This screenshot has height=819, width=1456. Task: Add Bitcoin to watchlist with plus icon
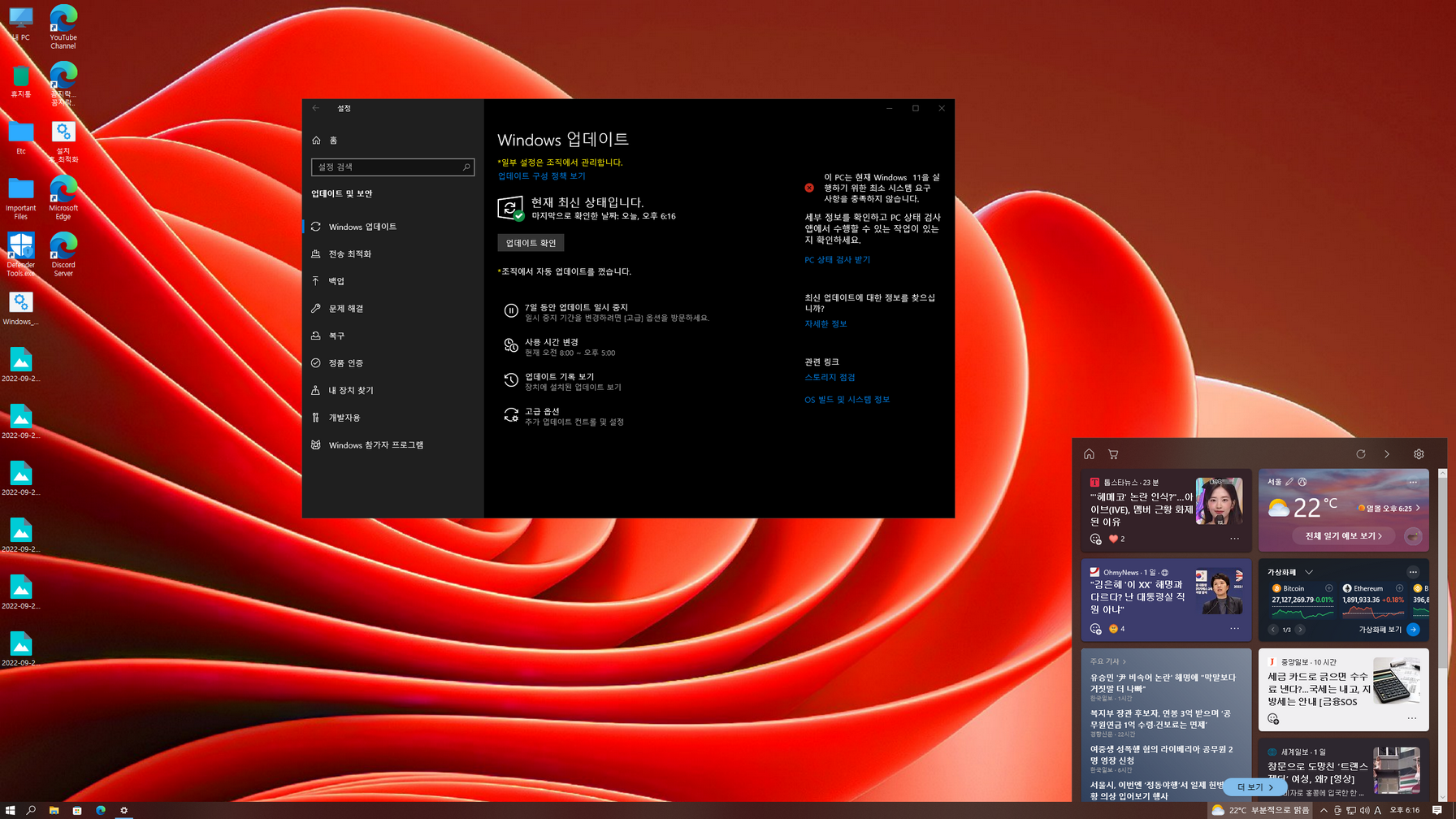coord(1329,588)
